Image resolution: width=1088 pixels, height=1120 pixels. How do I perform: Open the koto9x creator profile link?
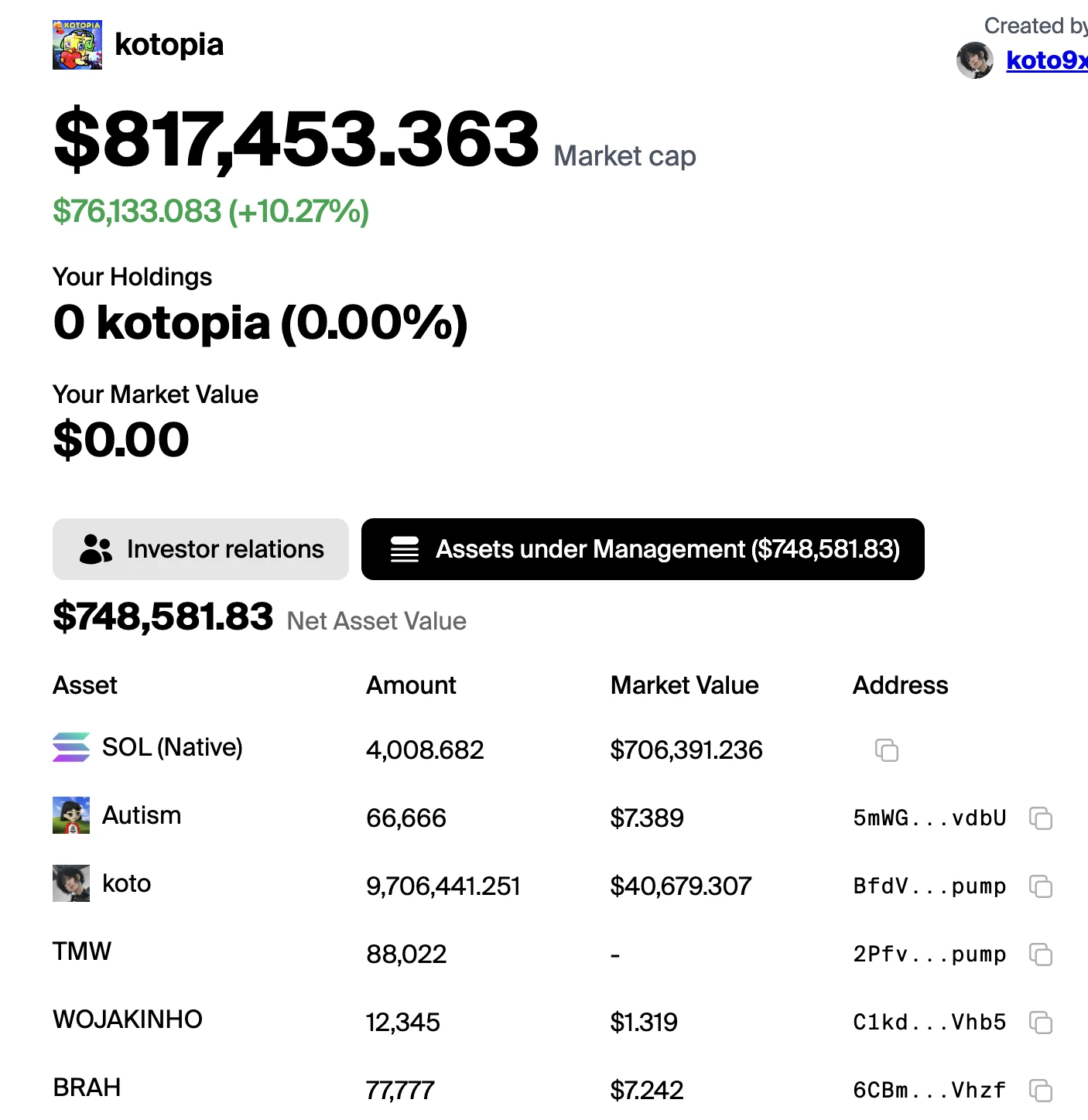pos(1046,60)
